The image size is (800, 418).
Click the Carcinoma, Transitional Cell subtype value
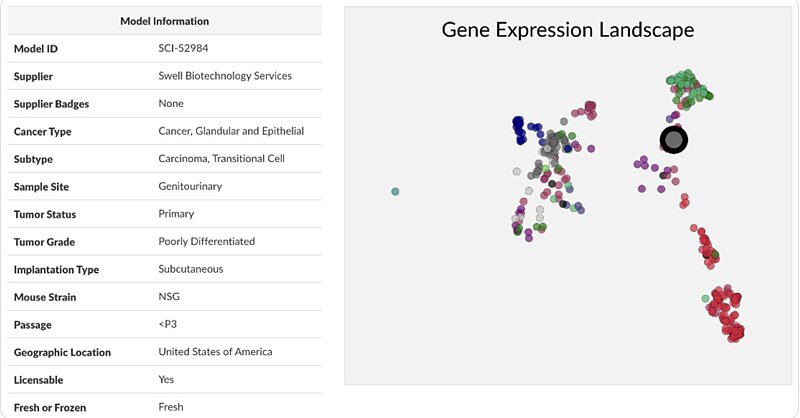coord(221,159)
